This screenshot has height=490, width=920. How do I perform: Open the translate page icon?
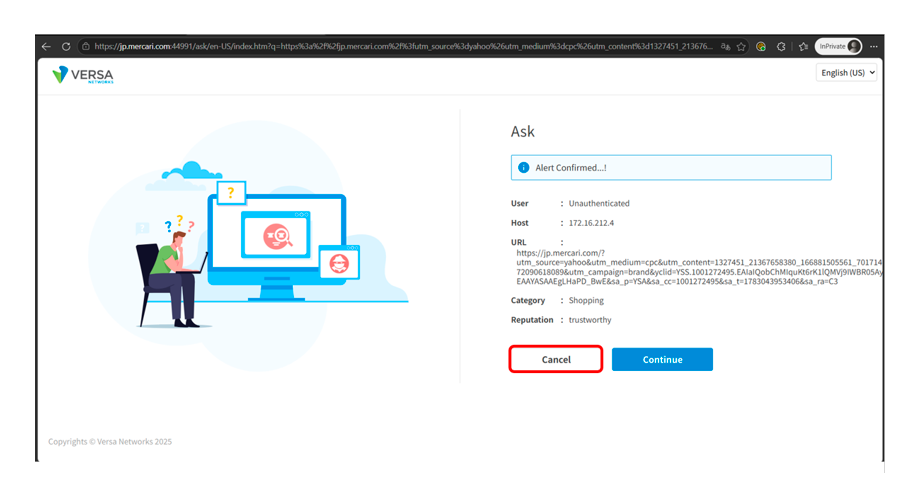click(725, 46)
